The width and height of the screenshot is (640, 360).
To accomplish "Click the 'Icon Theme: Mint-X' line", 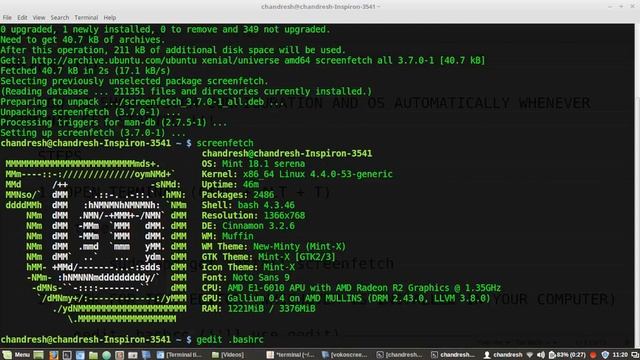I will [x=248, y=267].
